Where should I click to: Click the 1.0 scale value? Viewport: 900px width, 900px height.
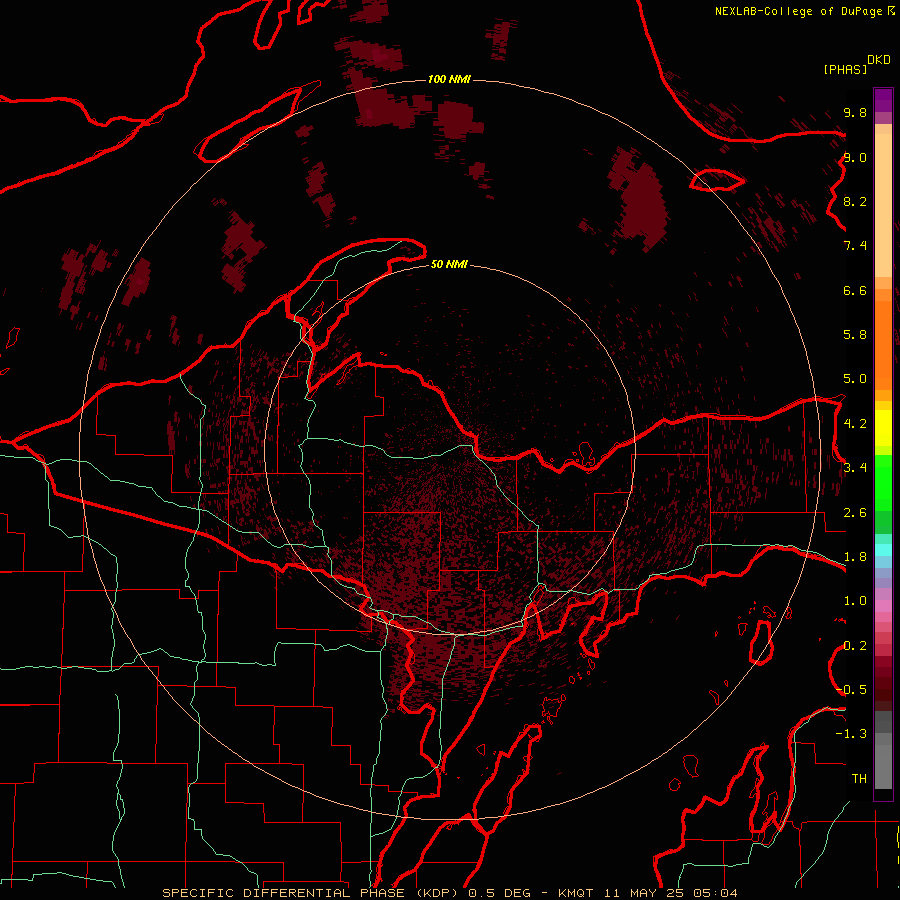[855, 601]
